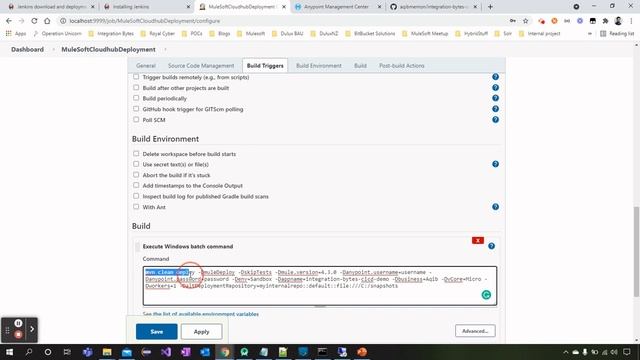Expand the recorder toolbar arrow

tap(32, 329)
